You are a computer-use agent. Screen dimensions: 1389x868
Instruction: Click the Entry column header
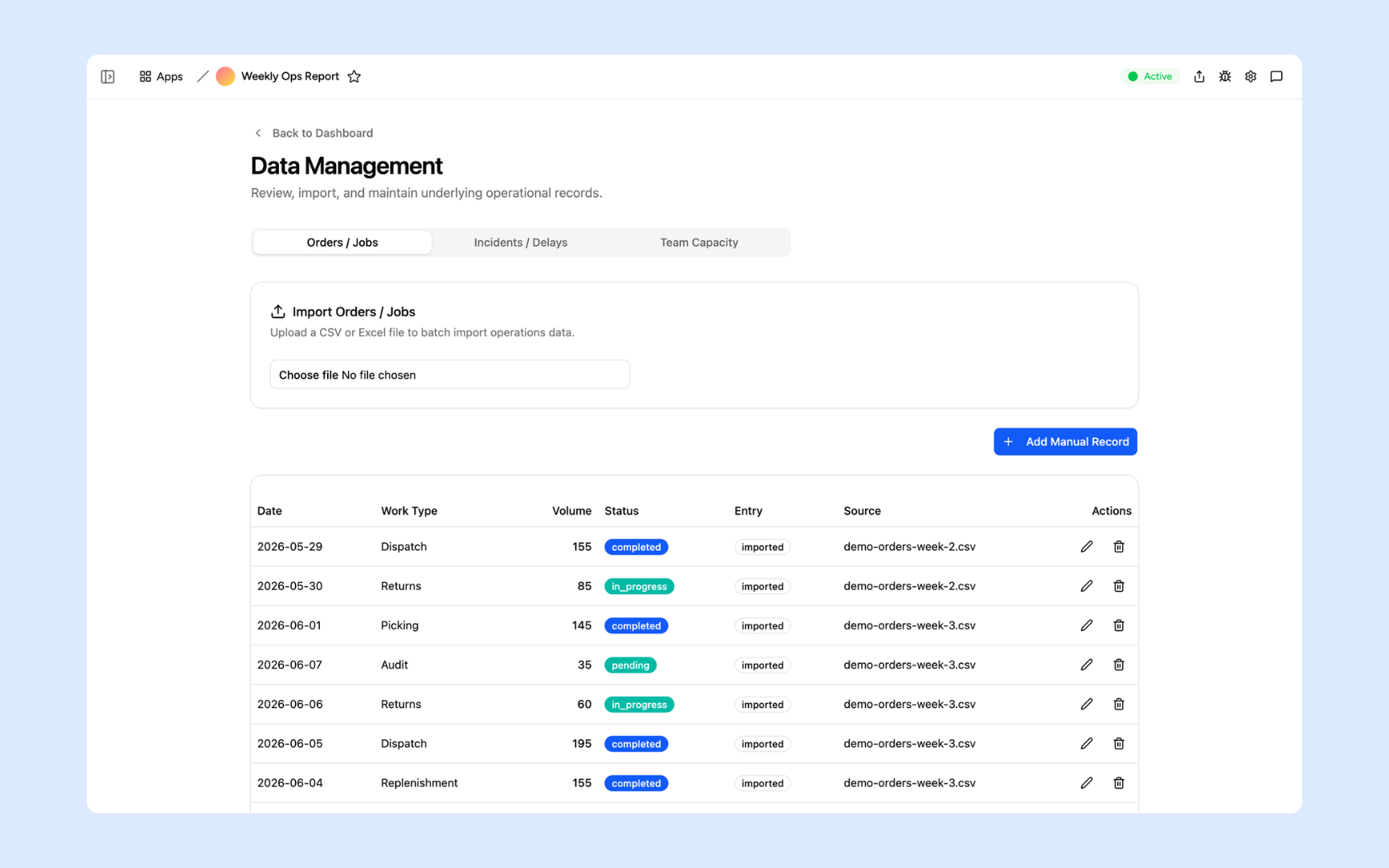[x=748, y=511]
